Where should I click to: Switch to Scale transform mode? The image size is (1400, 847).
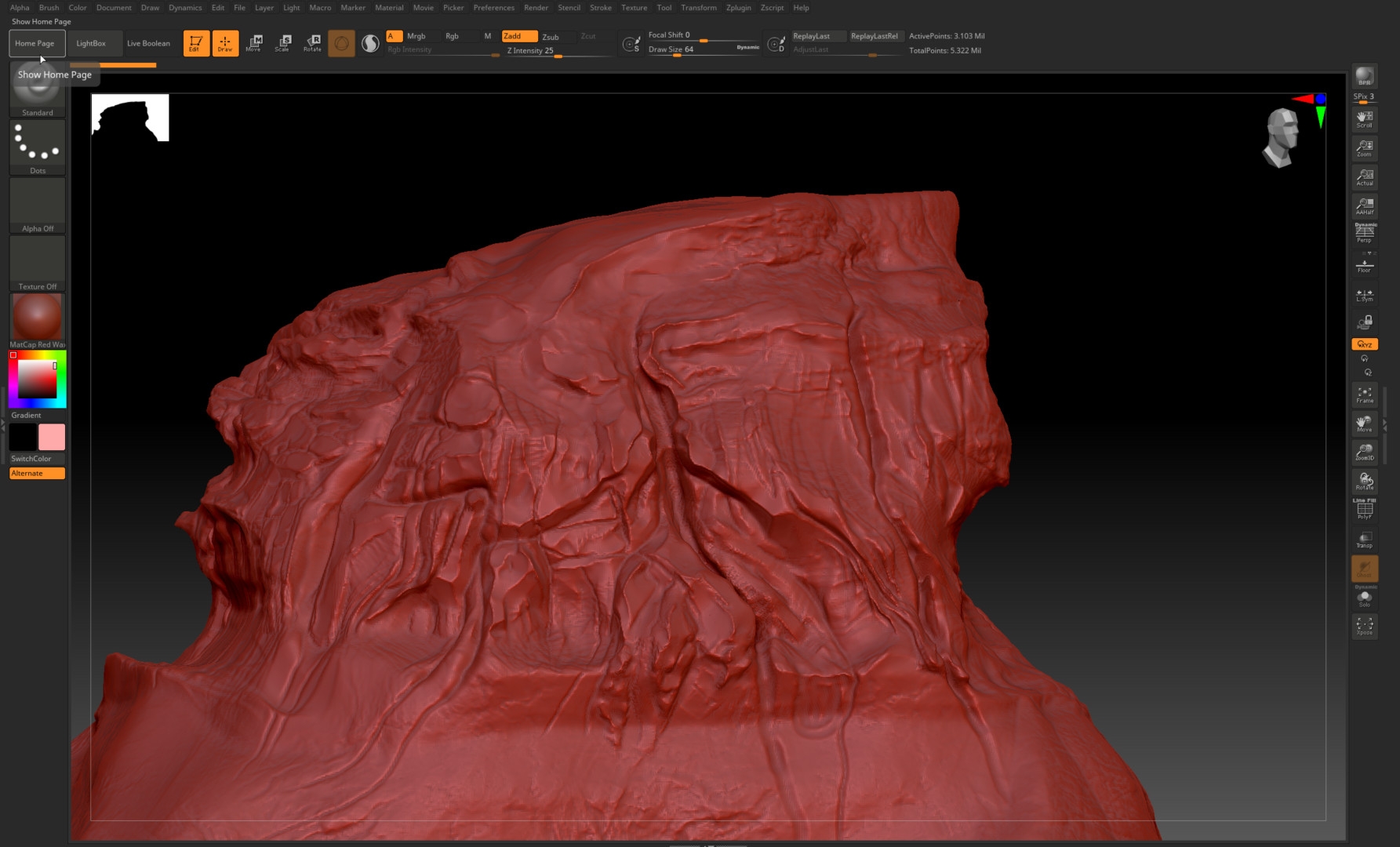tap(282, 43)
